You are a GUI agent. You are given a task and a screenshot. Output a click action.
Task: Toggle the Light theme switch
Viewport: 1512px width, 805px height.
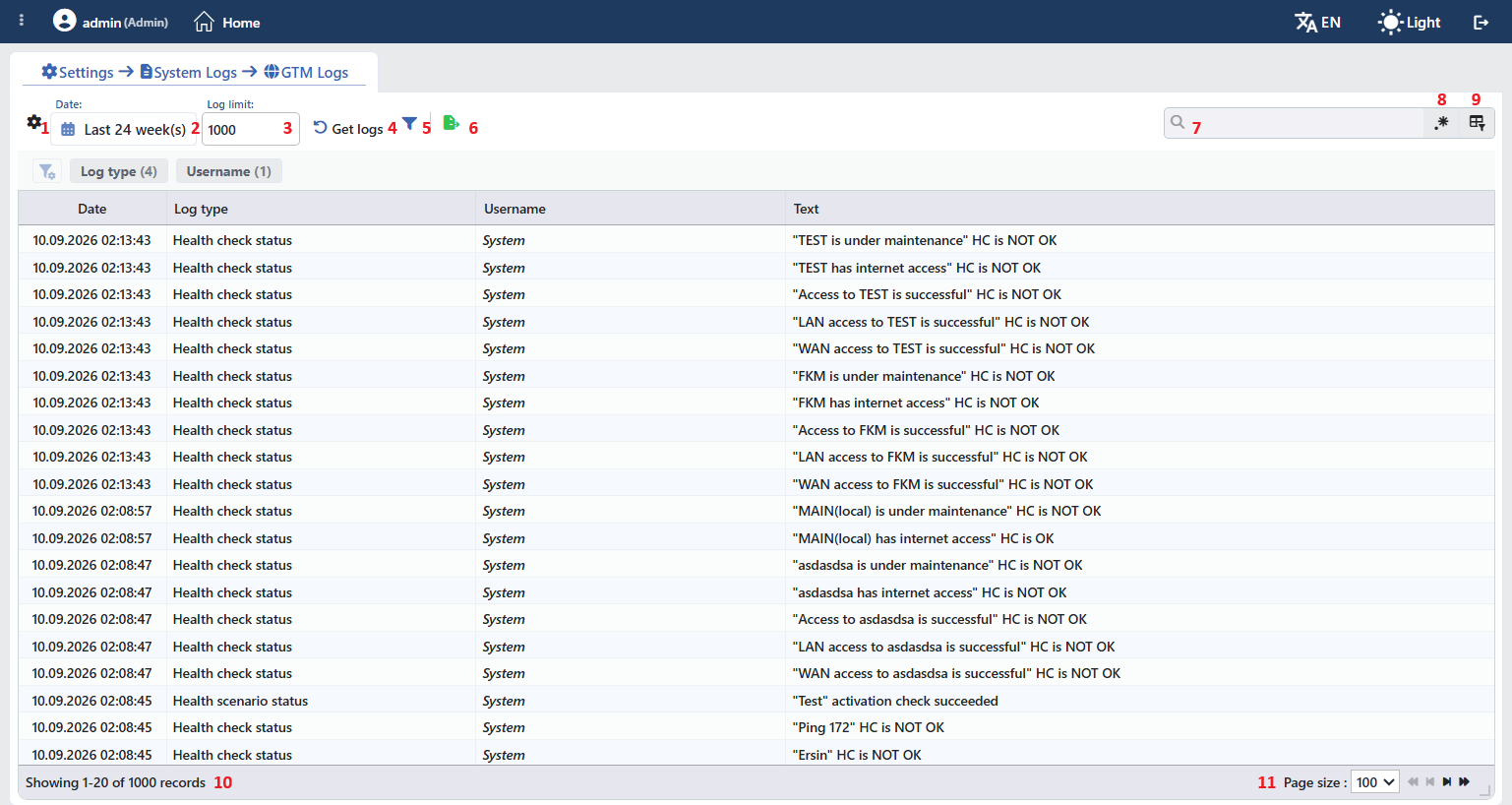(x=1409, y=22)
